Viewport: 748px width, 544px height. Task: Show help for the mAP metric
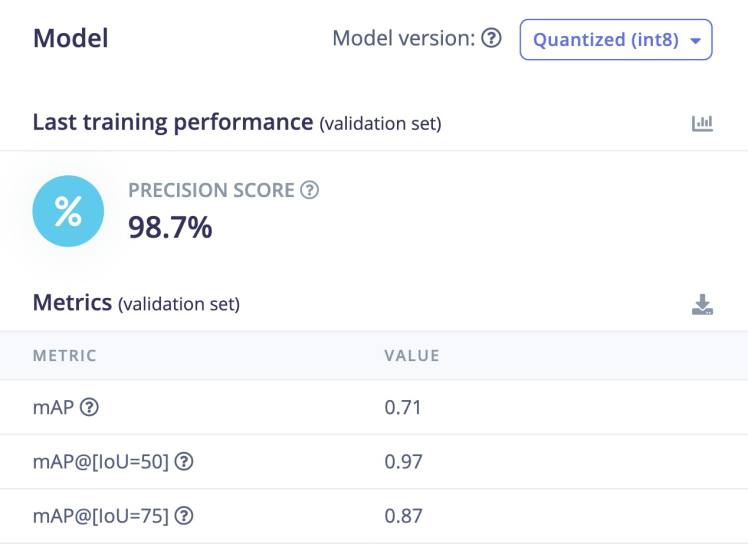pos(90,407)
